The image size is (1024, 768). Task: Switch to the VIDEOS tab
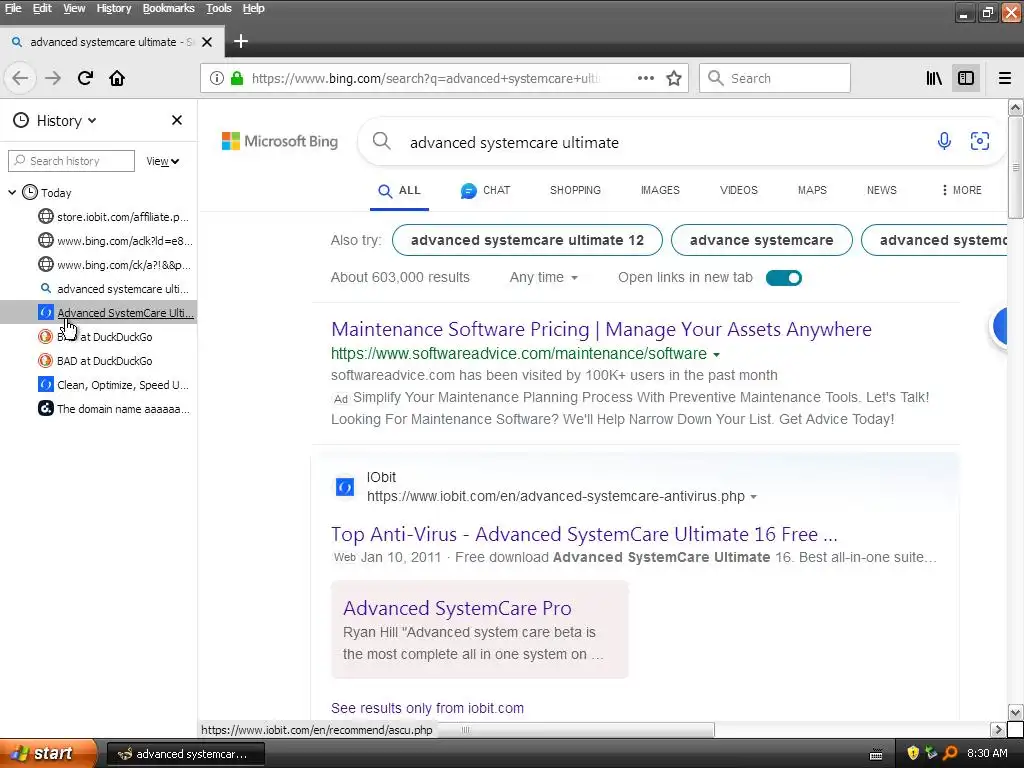pos(739,190)
